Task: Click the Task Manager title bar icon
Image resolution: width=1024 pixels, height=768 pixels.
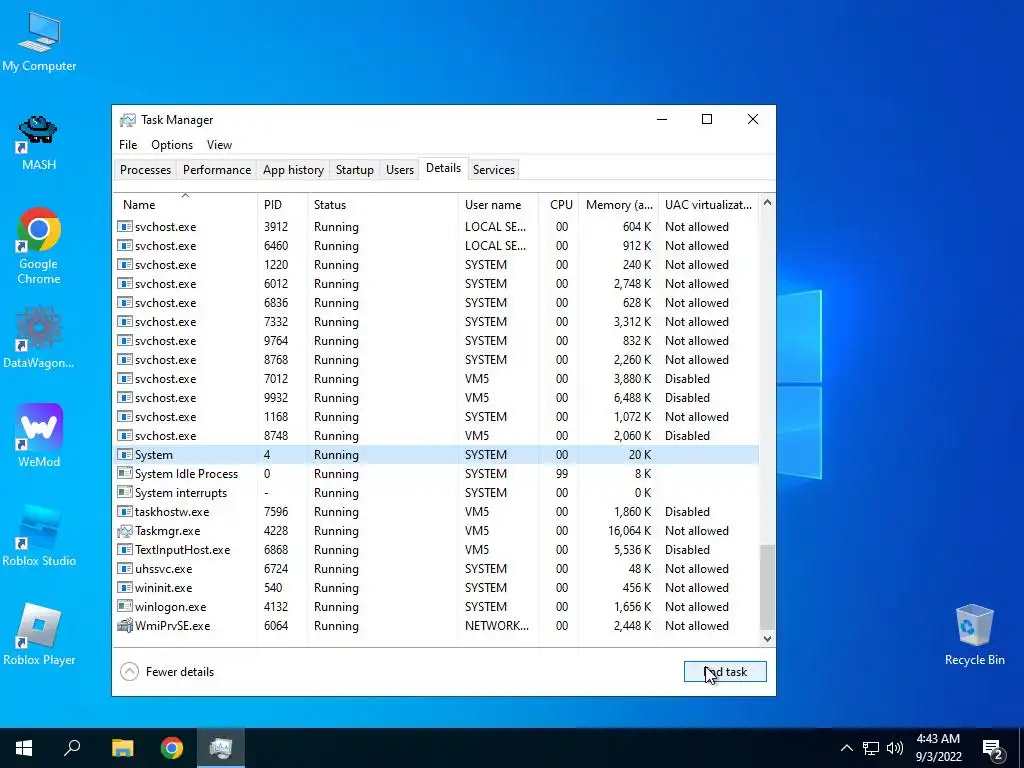Action: pos(128,120)
